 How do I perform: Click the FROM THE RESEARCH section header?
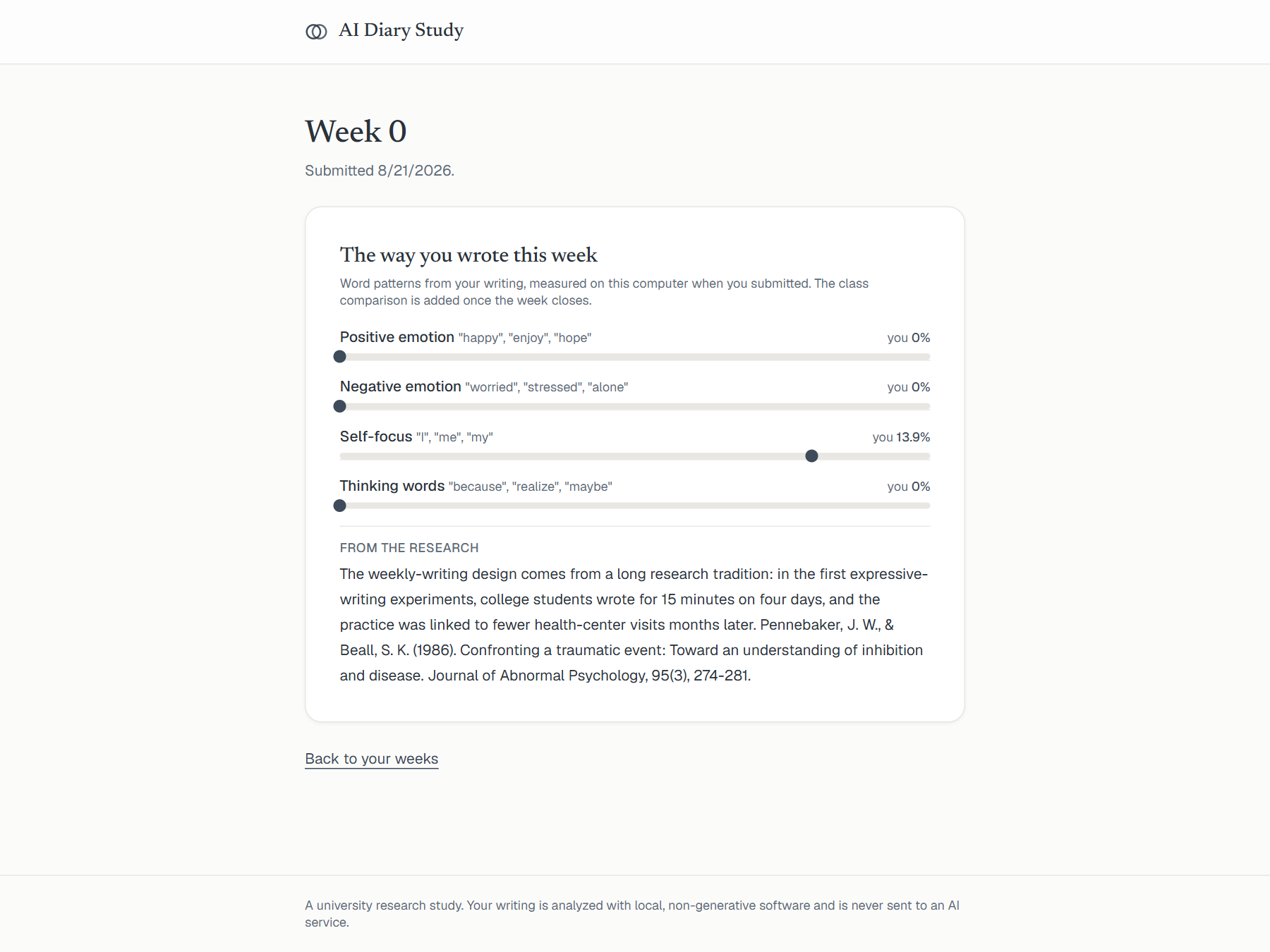click(409, 548)
